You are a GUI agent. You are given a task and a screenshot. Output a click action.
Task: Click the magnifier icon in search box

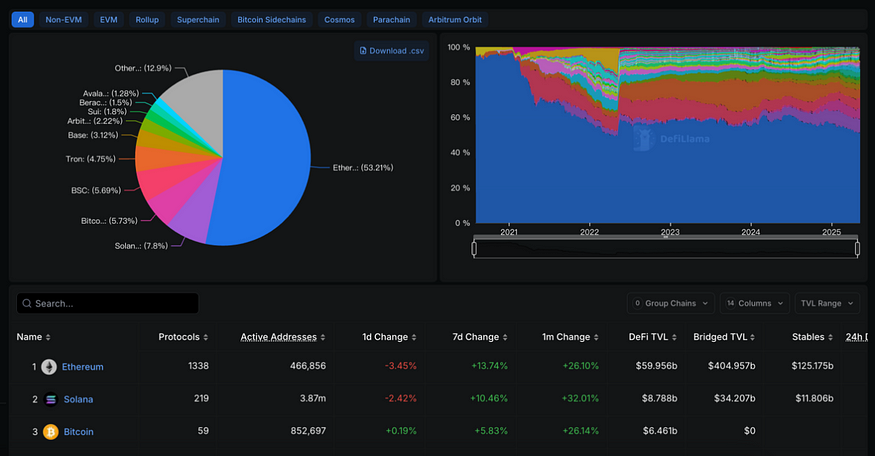click(x=26, y=303)
